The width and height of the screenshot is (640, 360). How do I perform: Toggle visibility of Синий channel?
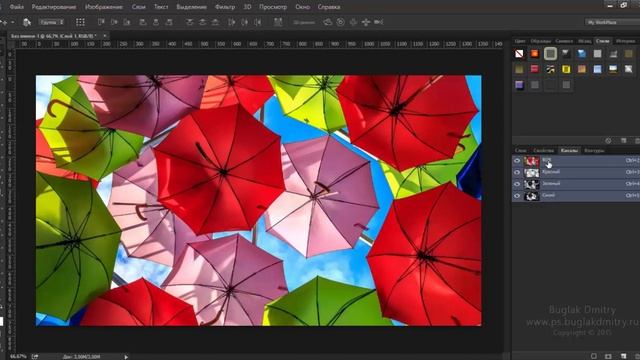517,196
